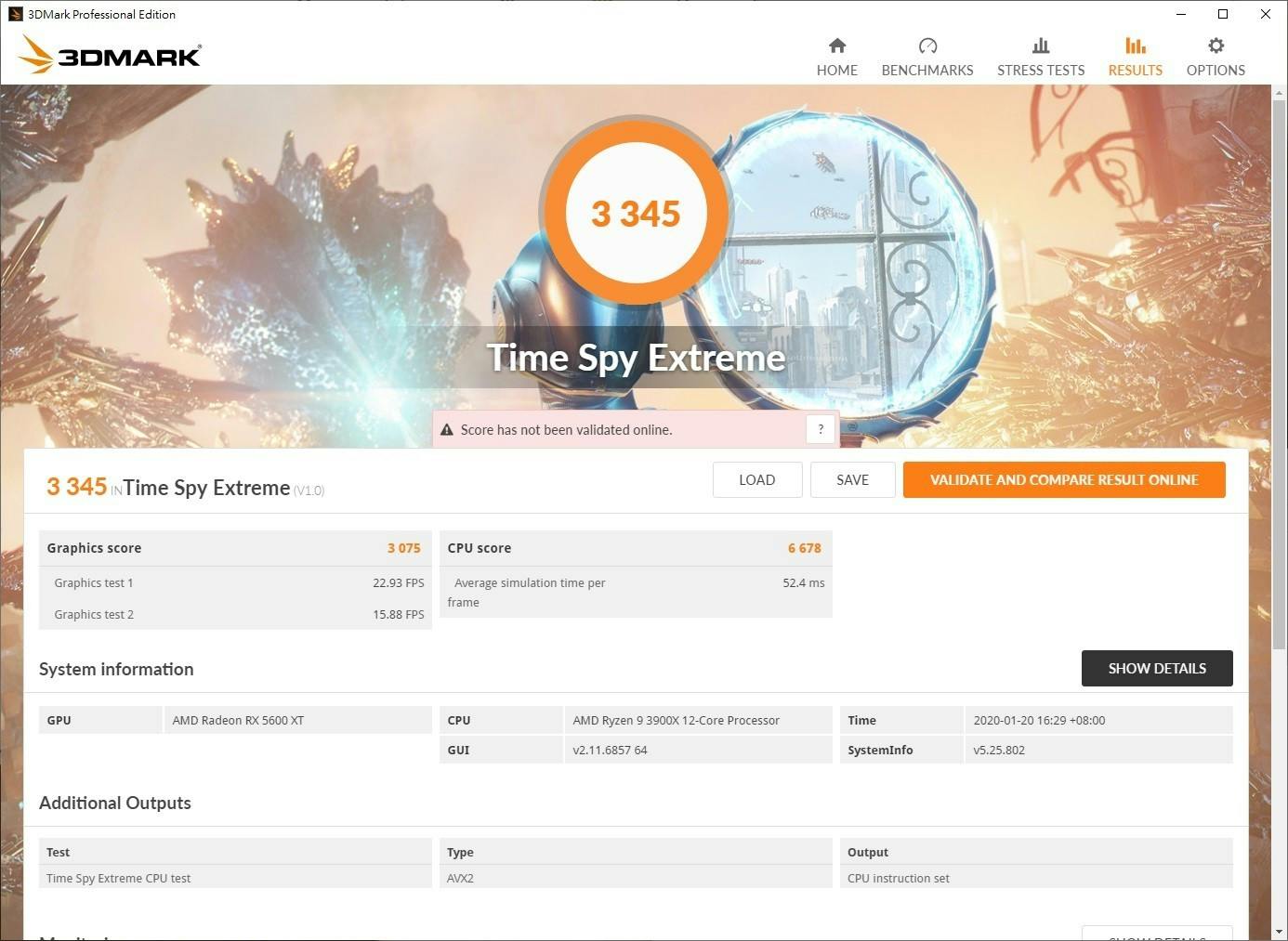Click the Benchmarks gauge icon

coord(927,46)
